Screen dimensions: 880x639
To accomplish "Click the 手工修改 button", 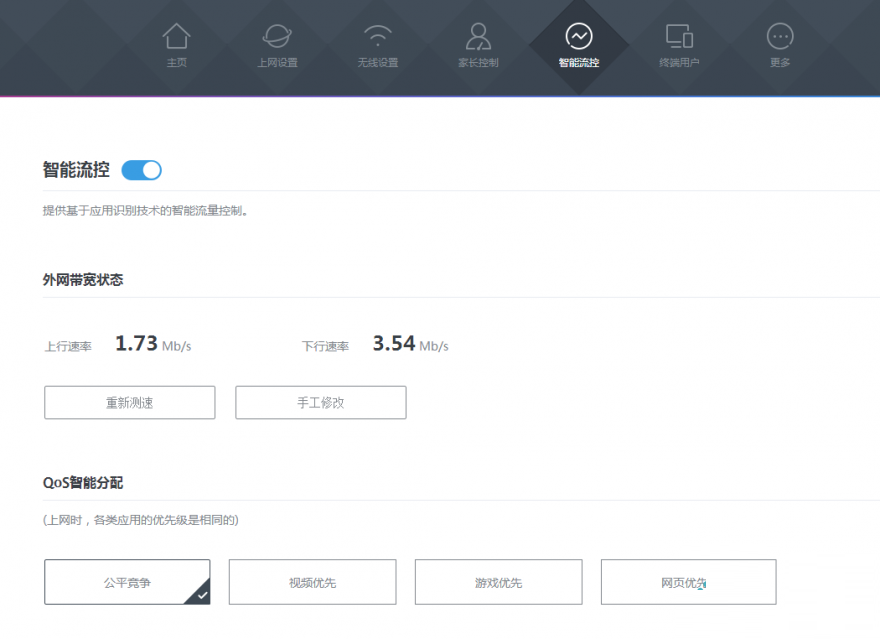I will click(320, 402).
